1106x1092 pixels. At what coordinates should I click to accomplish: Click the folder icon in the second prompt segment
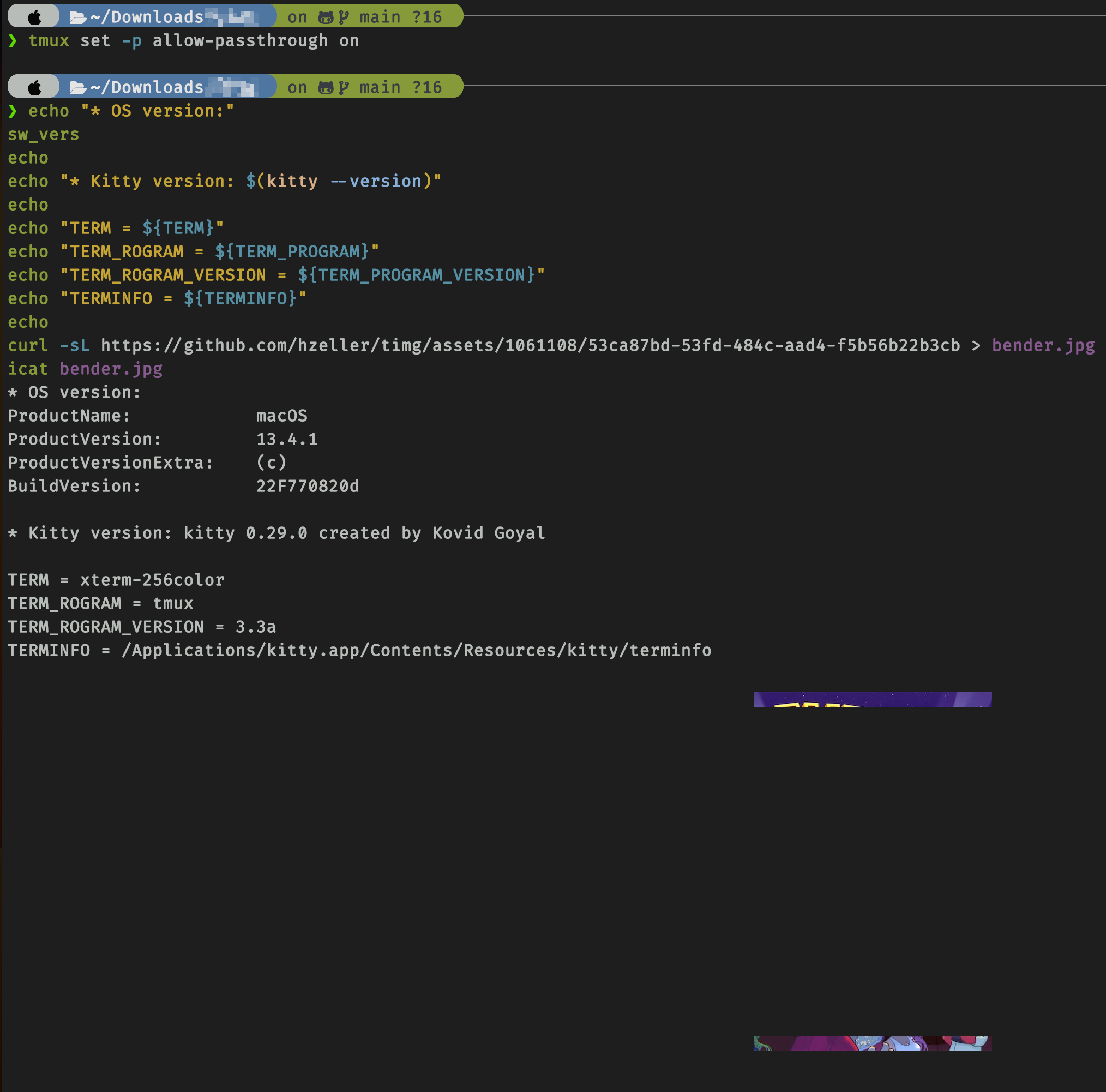click(x=78, y=87)
